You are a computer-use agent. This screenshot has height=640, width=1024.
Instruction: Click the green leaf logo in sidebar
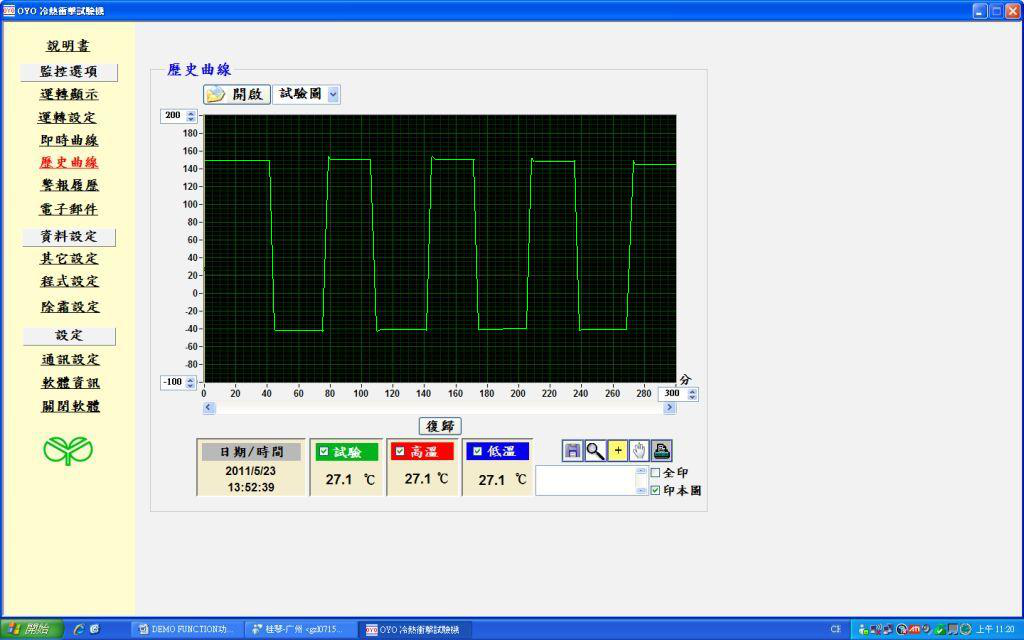(68, 450)
